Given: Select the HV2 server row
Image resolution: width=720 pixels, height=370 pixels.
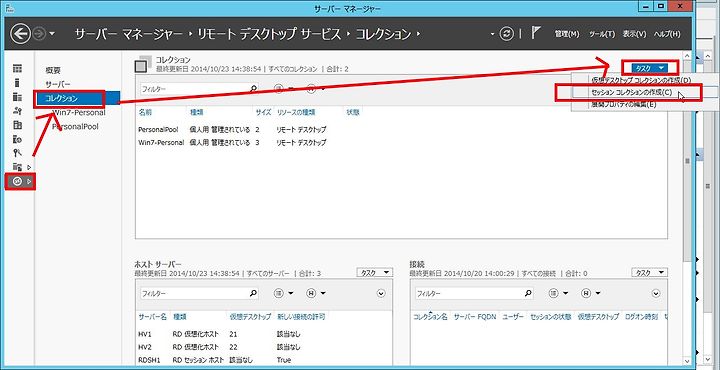Looking at the screenshot, I should (x=264, y=347).
